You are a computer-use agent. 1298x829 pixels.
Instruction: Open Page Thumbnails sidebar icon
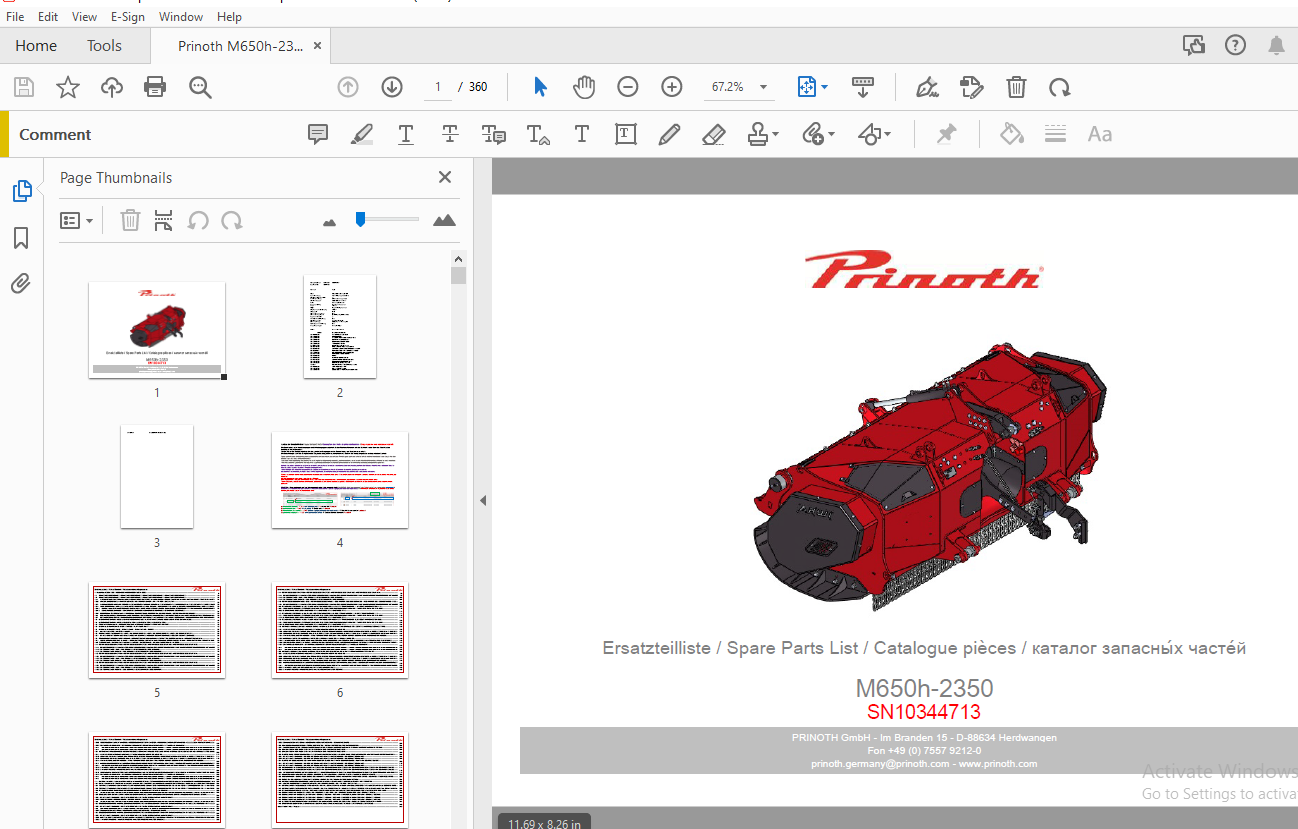[22, 191]
